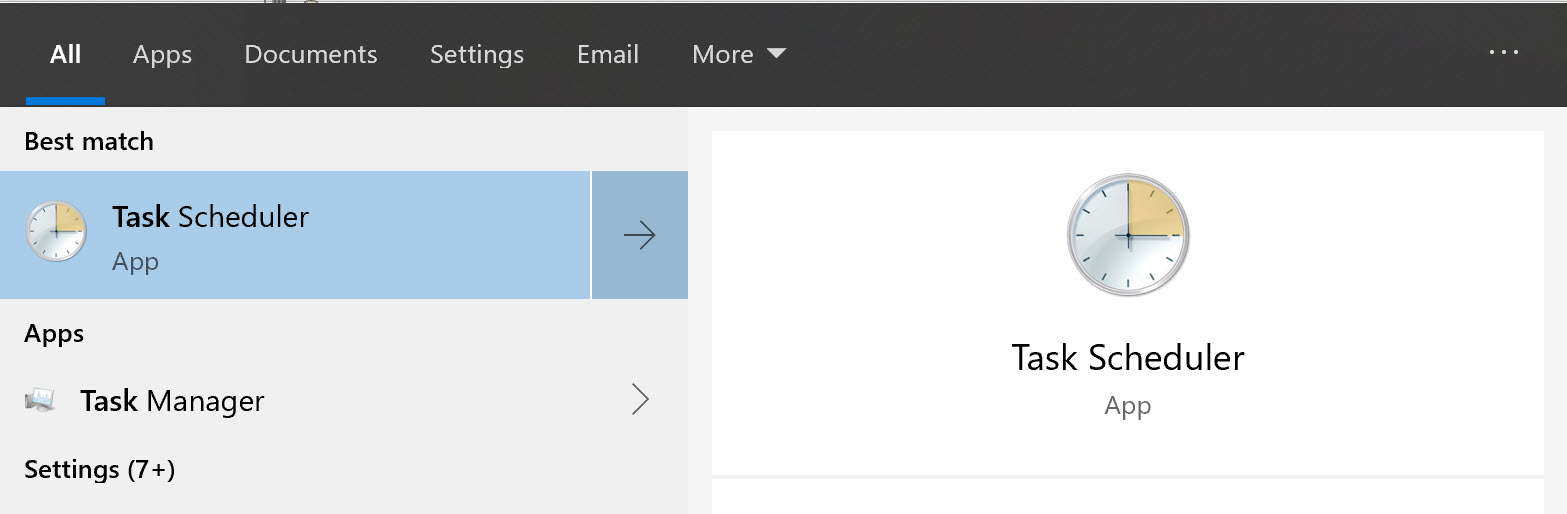The height and width of the screenshot is (514, 1567).
Task: Click the Settings (7+) group header
Action: 100,469
